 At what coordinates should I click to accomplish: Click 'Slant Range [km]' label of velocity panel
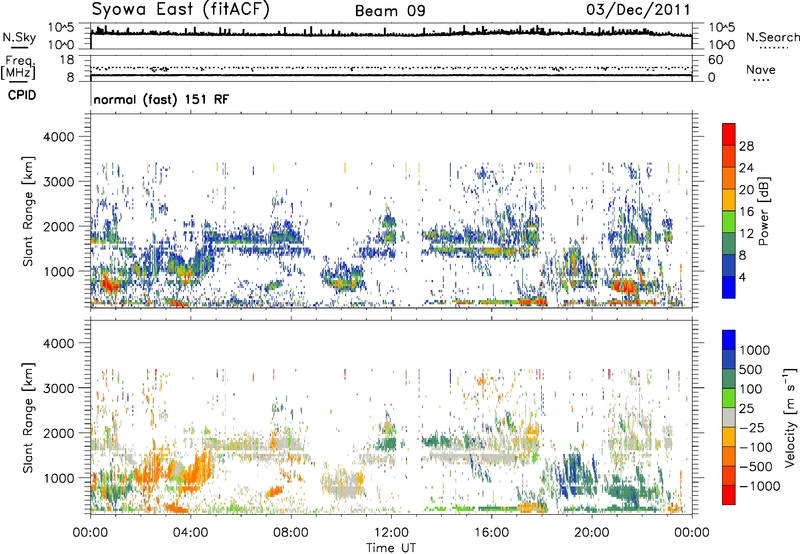point(28,417)
